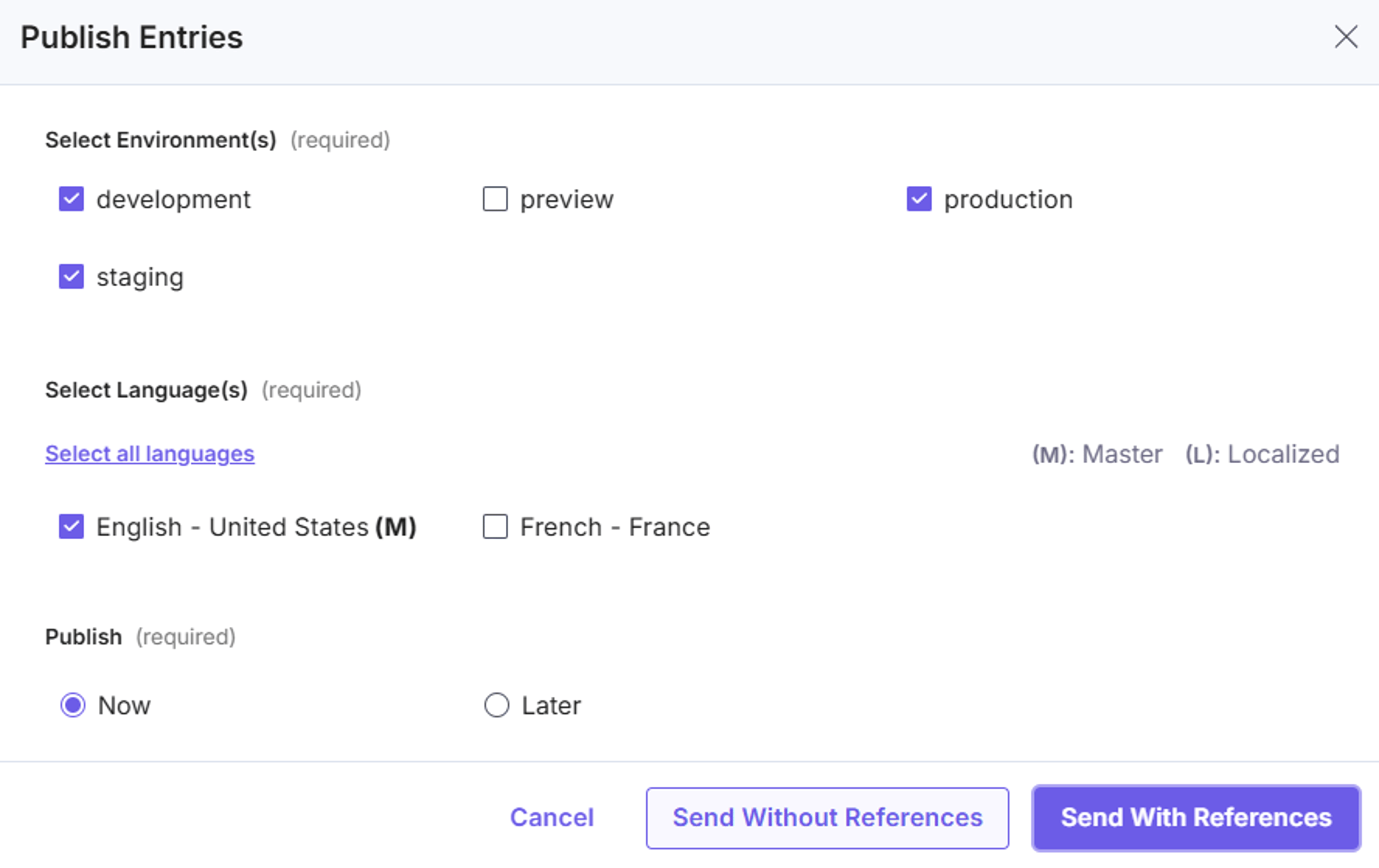This screenshot has width=1379, height=868.
Task: Click the Publish (required) label
Action: [x=140, y=637]
